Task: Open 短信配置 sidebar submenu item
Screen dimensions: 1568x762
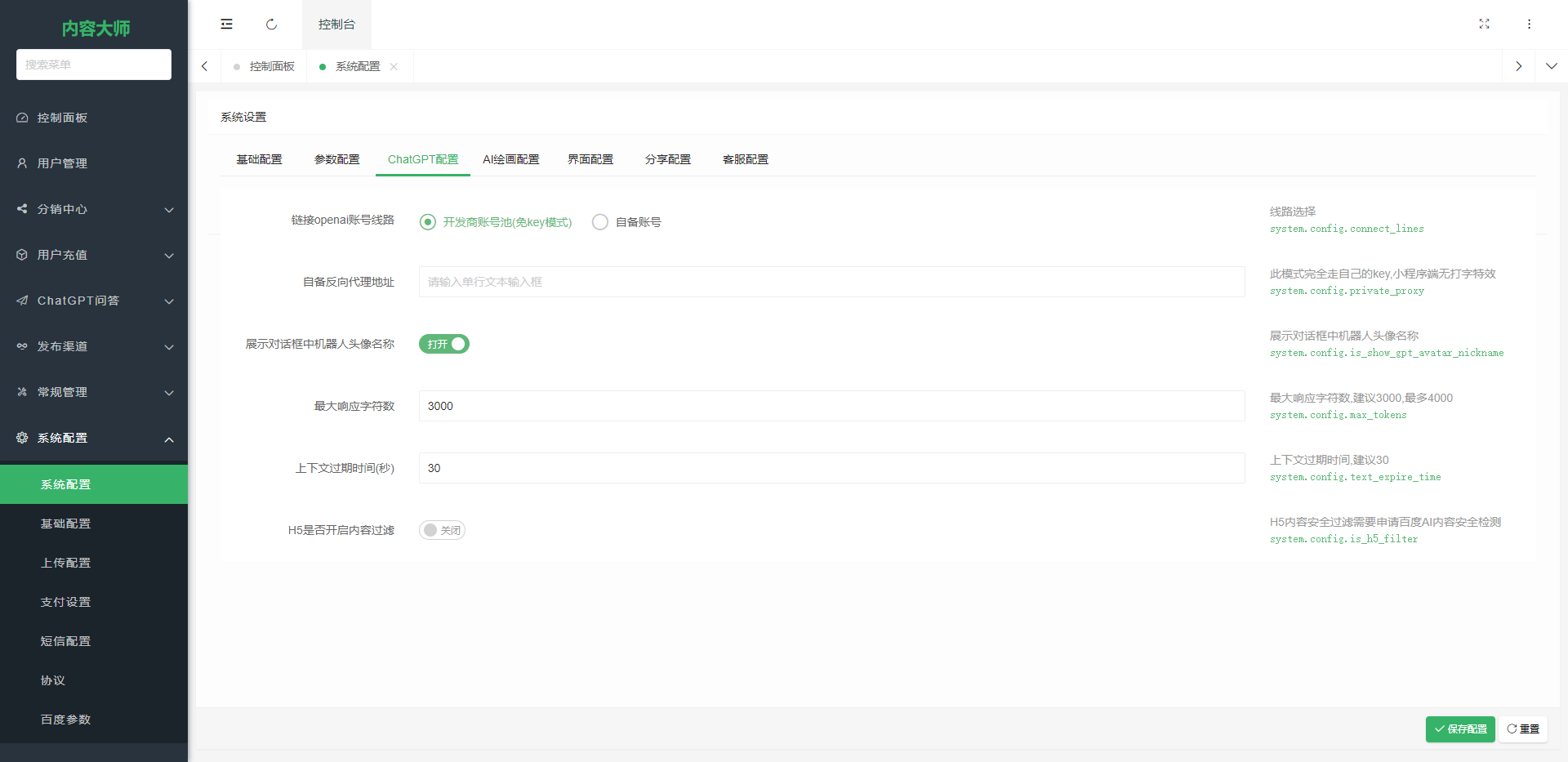Action: pyautogui.click(x=94, y=641)
